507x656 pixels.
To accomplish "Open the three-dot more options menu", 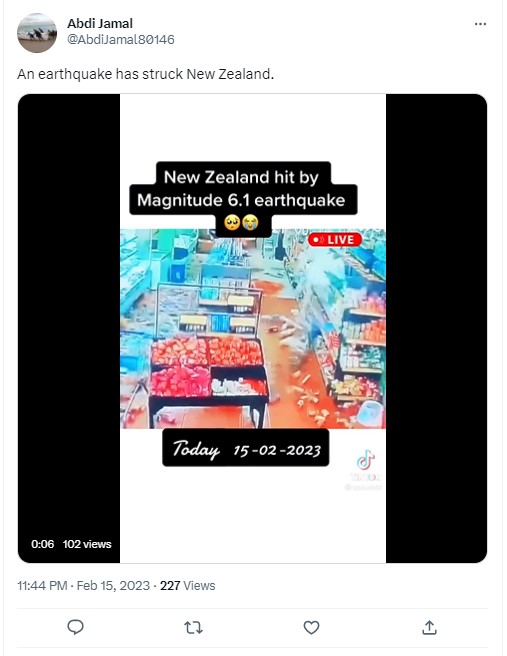I will click(480, 24).
